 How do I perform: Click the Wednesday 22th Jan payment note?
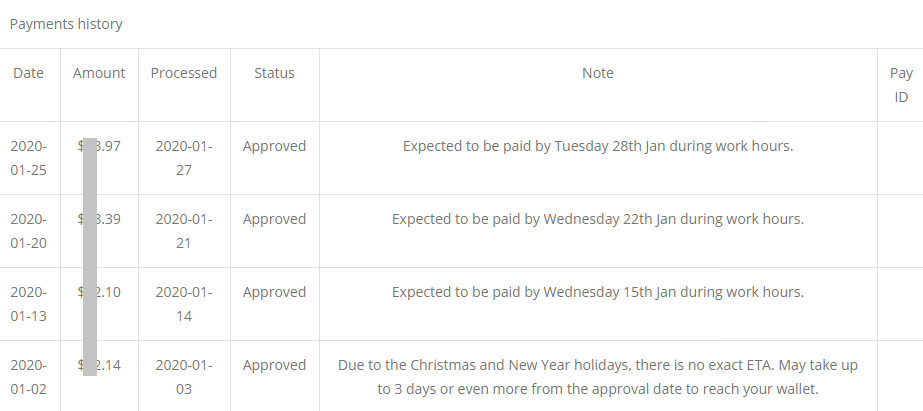(598, 219)
